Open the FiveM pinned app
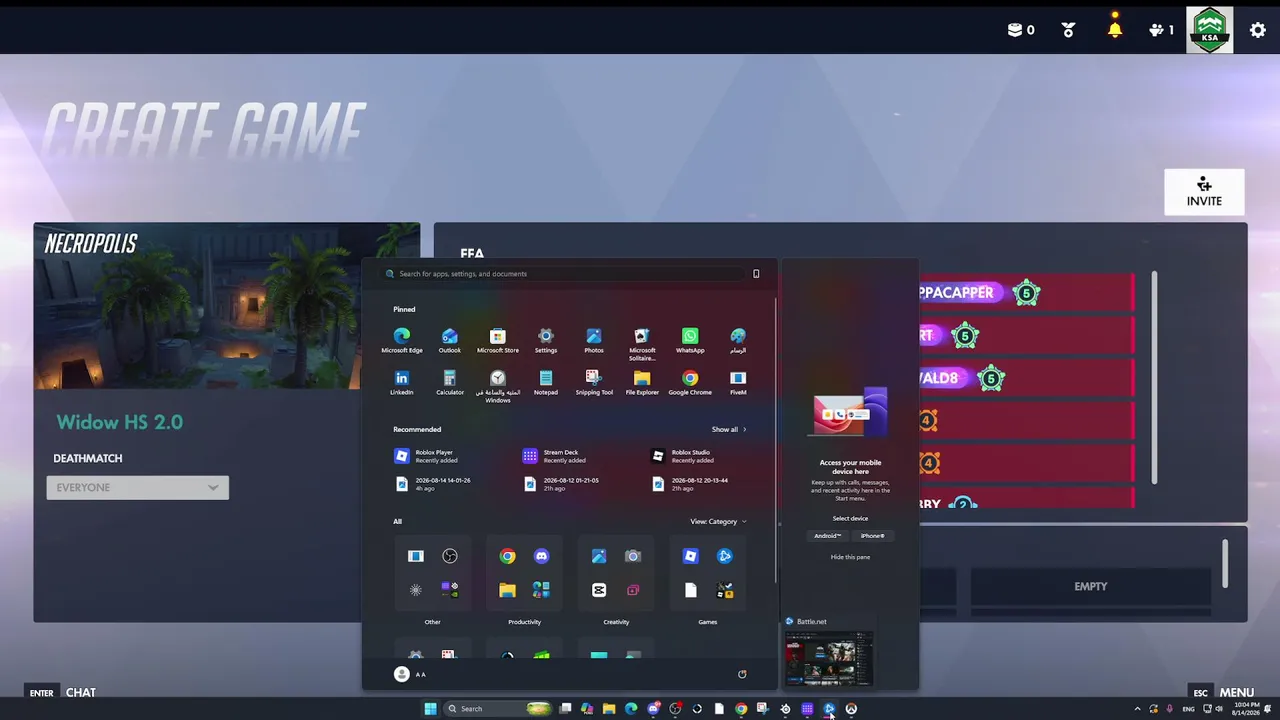Screen dimensions: 1280x720 tap(737, 383)
